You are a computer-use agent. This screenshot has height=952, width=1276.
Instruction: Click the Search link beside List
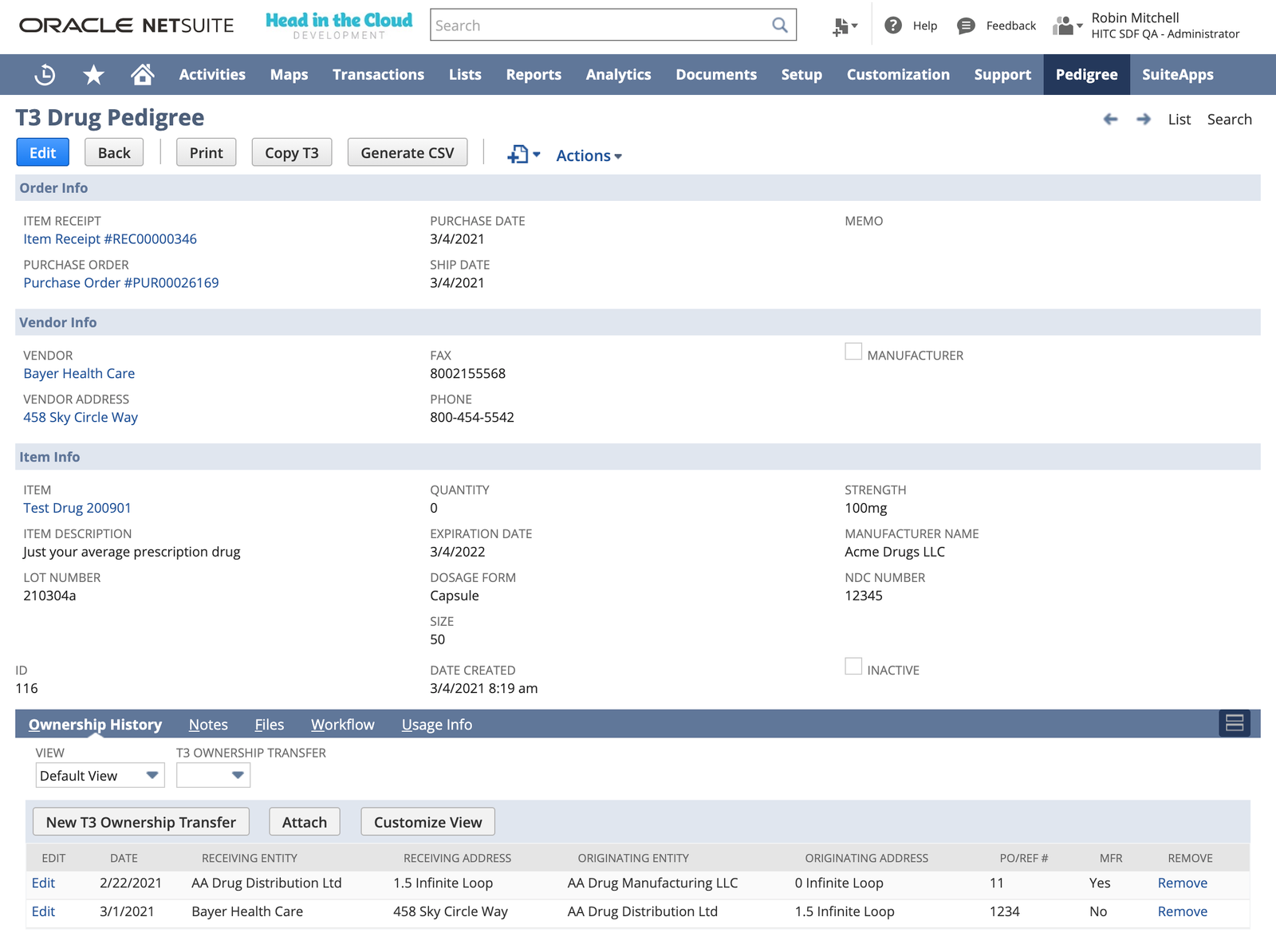click(x=1230, y=120)
